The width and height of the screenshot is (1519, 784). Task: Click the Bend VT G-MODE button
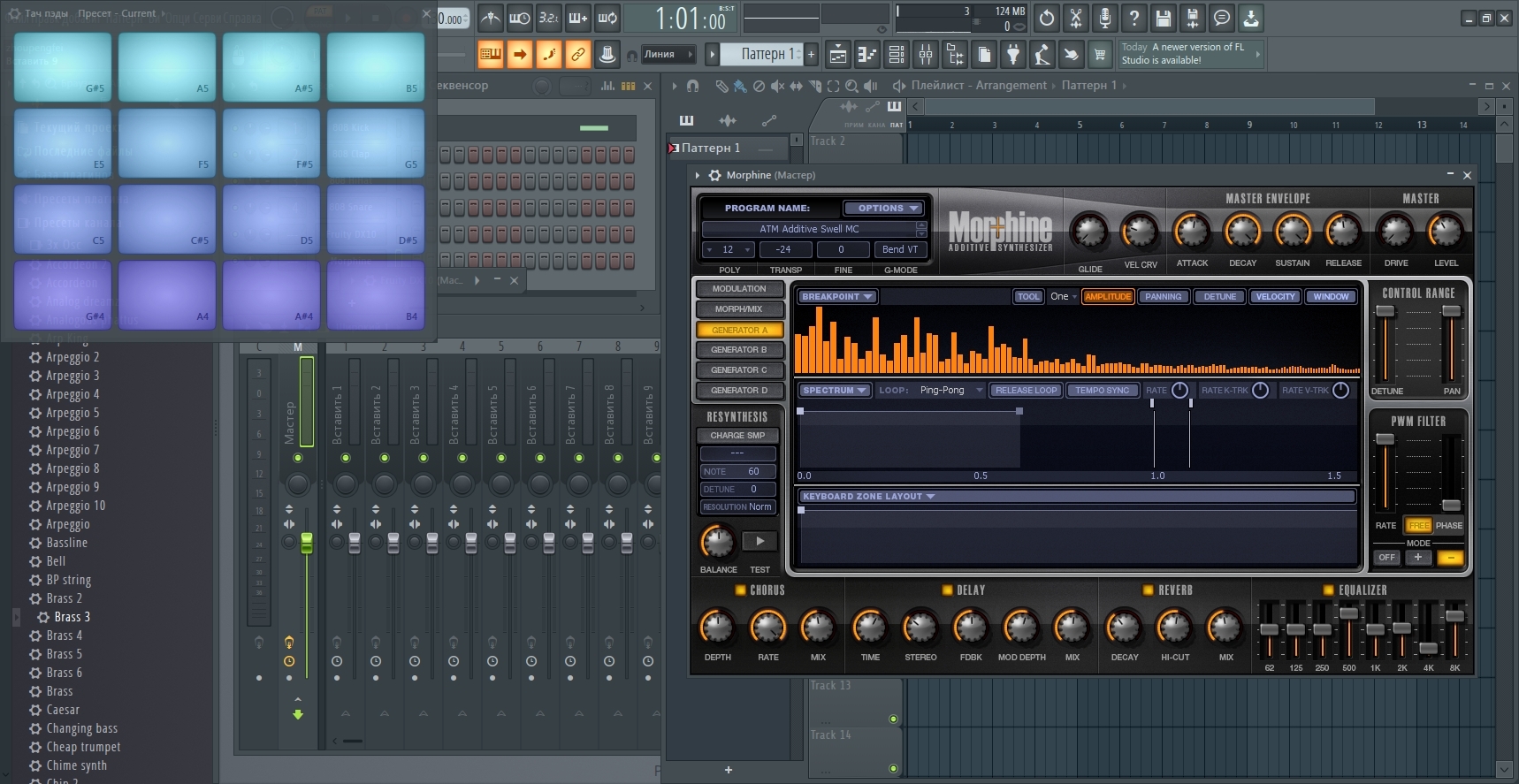tap(900, 250)
